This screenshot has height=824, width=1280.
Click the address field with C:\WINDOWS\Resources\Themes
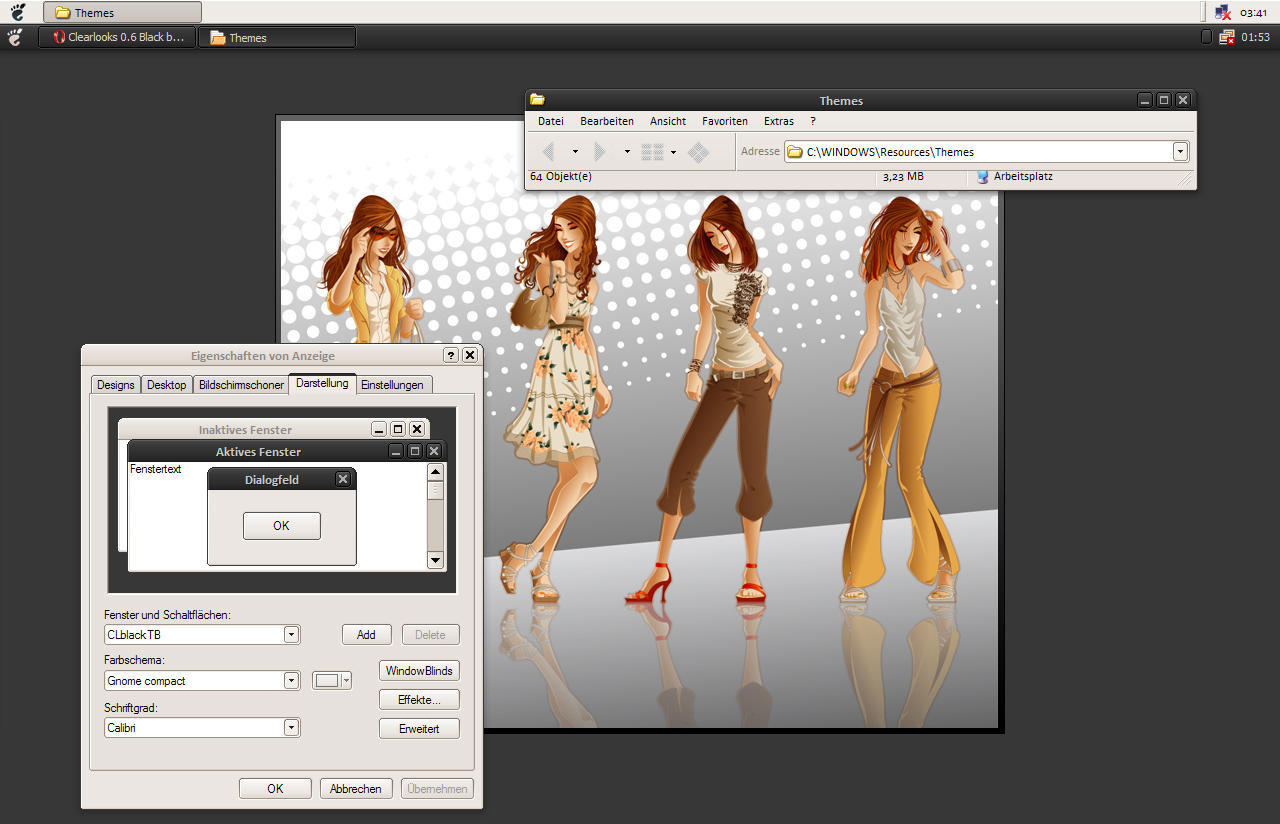pyautogui.click(x=986, y=152)
